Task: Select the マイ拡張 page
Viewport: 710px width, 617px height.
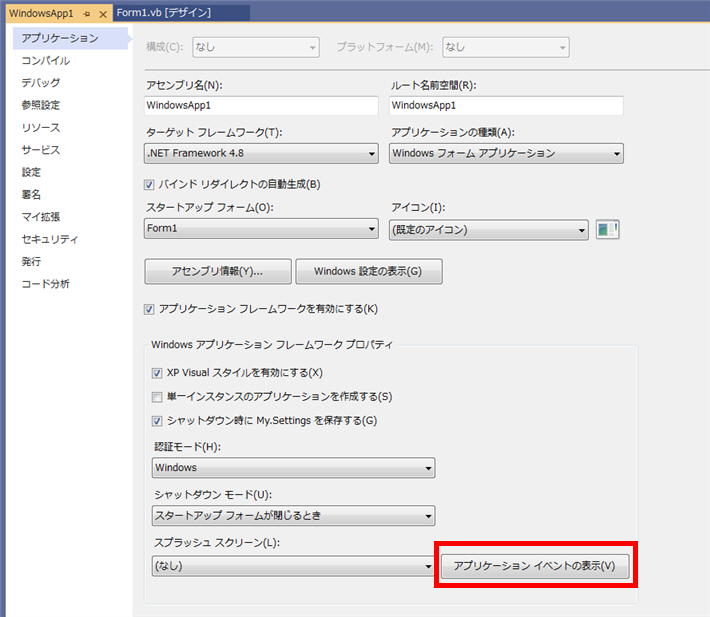Action: [x=41, y=217]
